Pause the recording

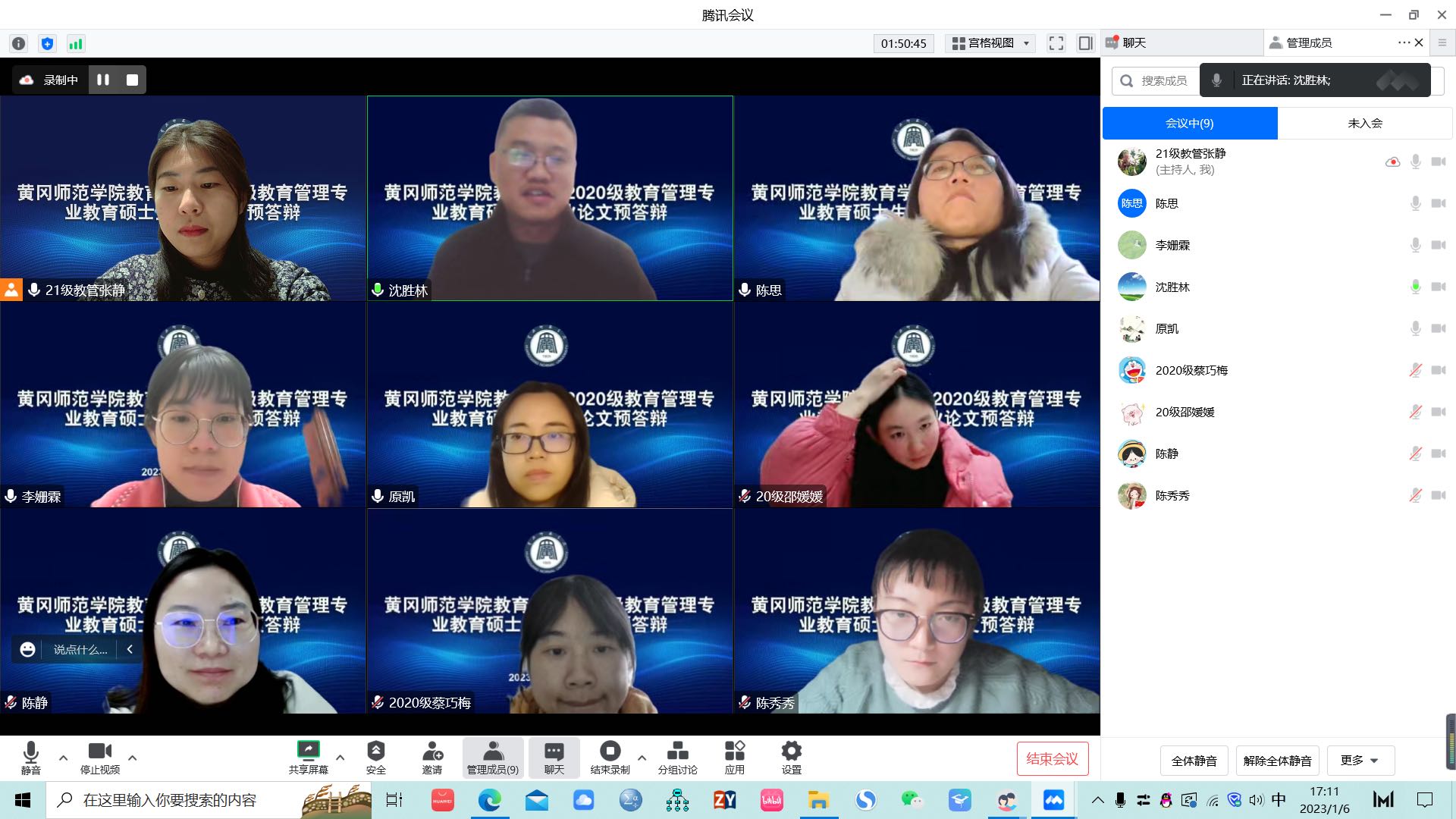tap(103, 80)
